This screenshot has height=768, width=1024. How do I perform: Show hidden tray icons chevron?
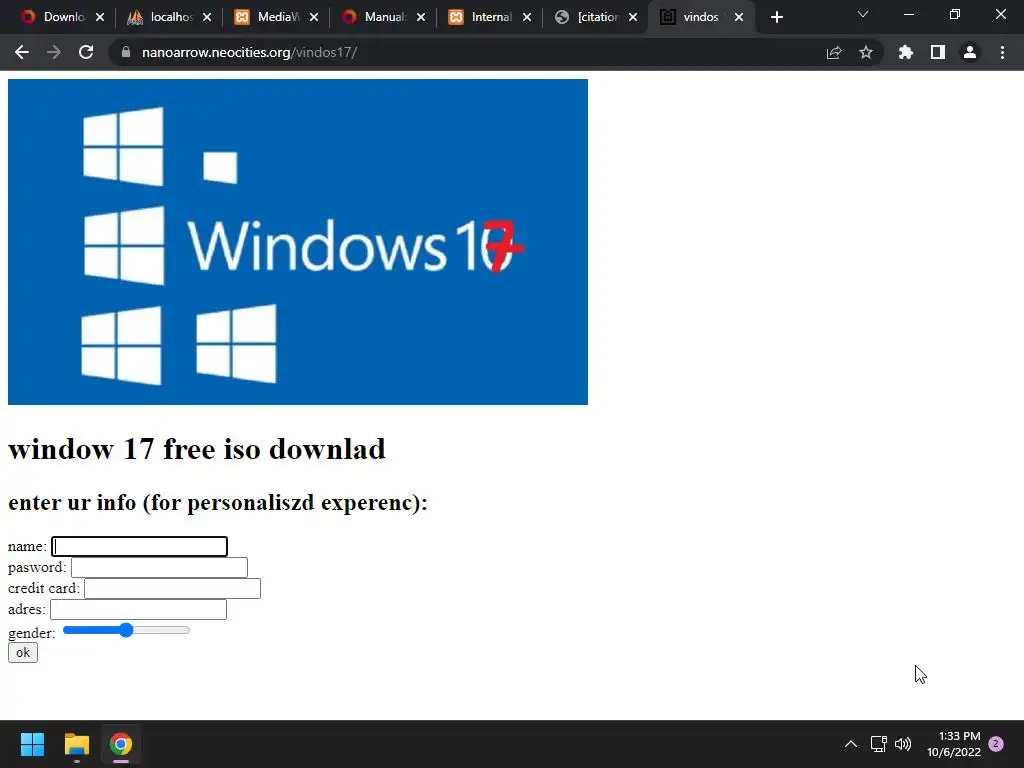click(851, 744)
